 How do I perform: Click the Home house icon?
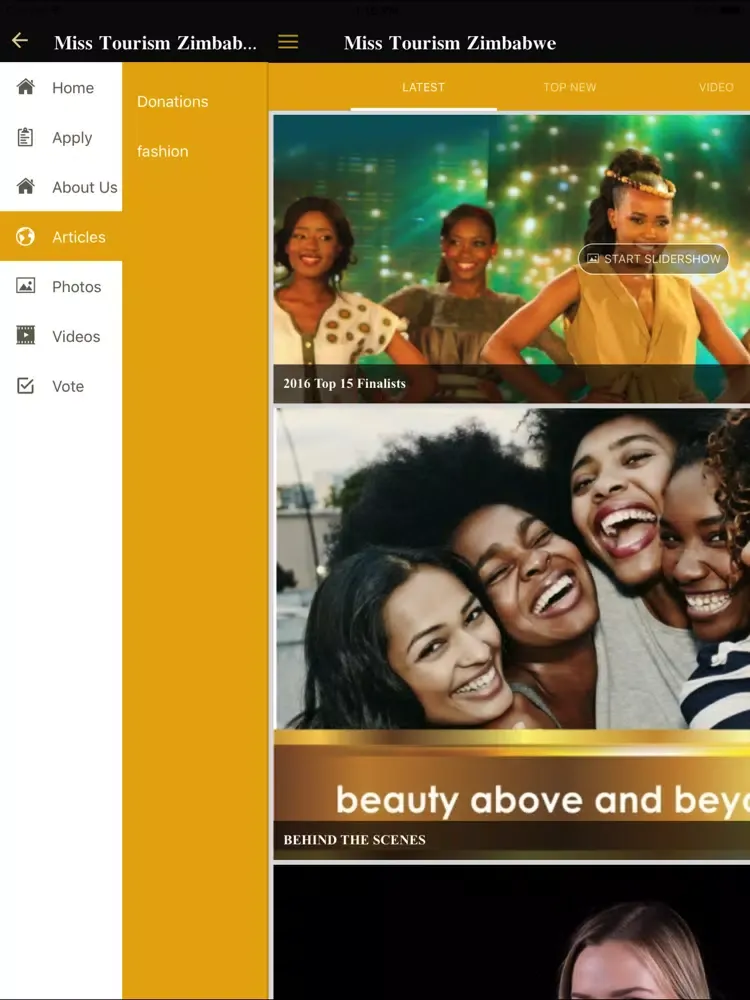click(x=26, y=87)
